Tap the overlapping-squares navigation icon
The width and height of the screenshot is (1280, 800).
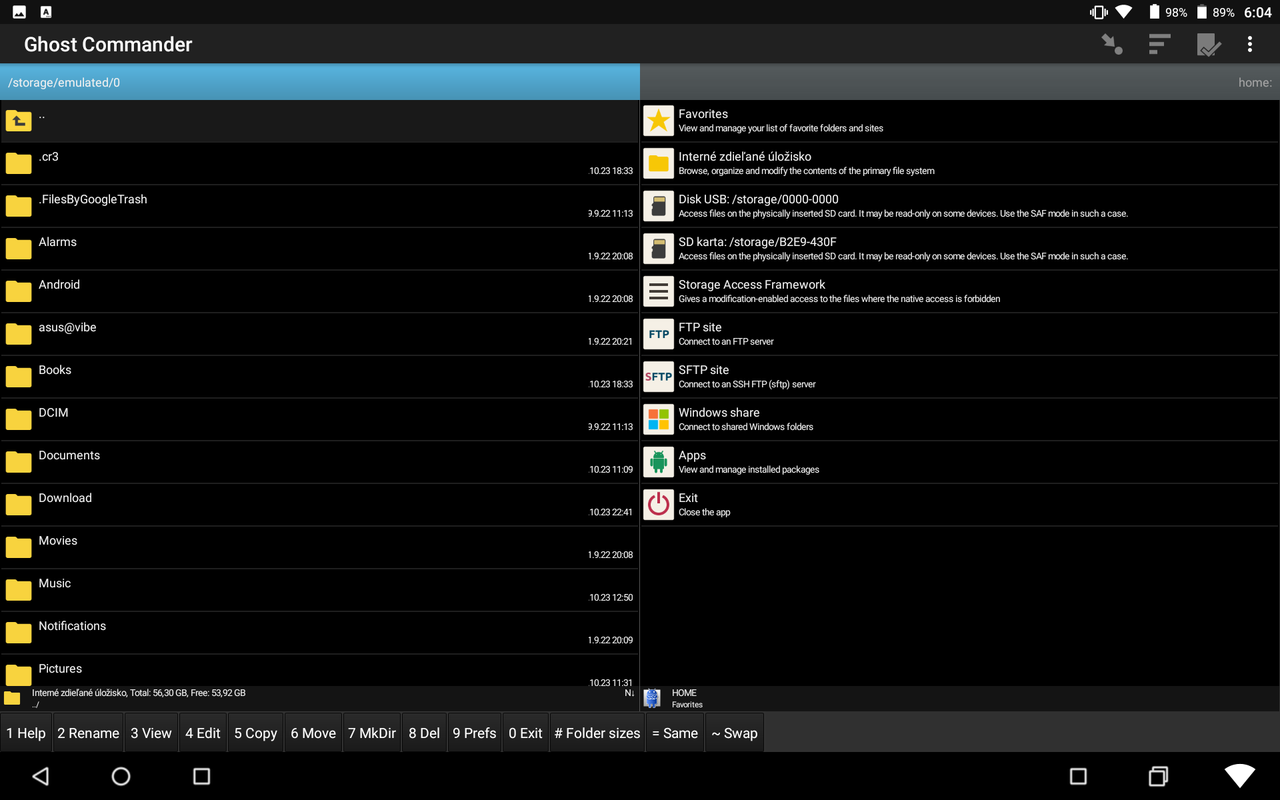tap(1158, 776)
